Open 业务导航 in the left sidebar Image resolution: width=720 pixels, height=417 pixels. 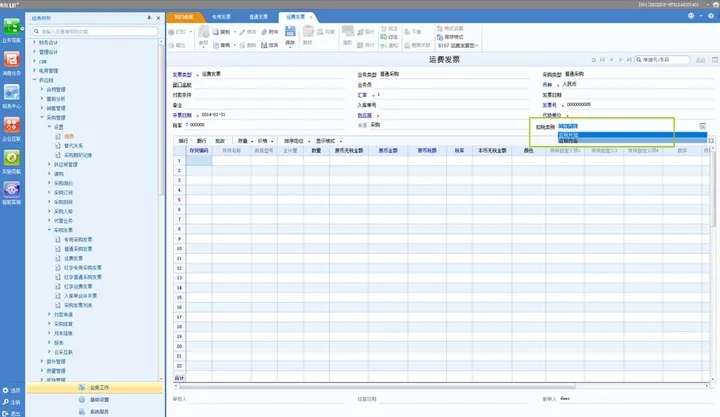(11, 29)
